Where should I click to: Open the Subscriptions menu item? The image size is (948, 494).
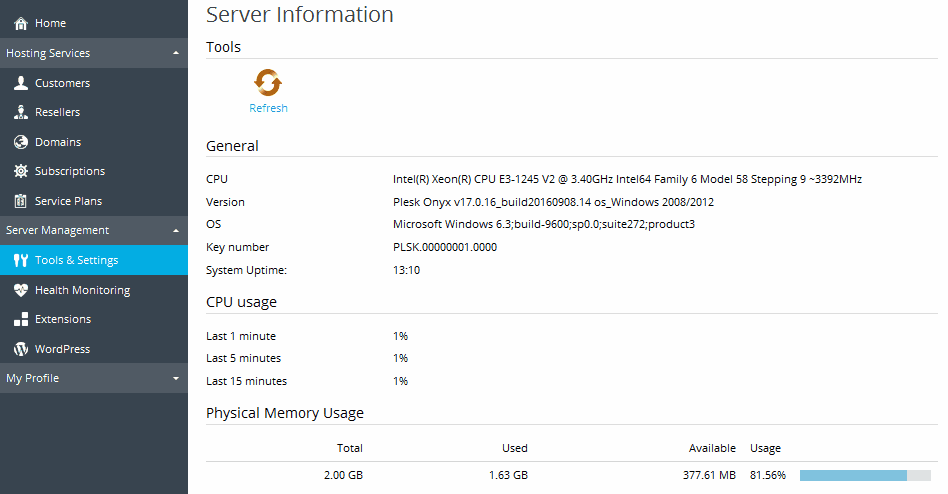pyautogui.click(x=69, y=171)
